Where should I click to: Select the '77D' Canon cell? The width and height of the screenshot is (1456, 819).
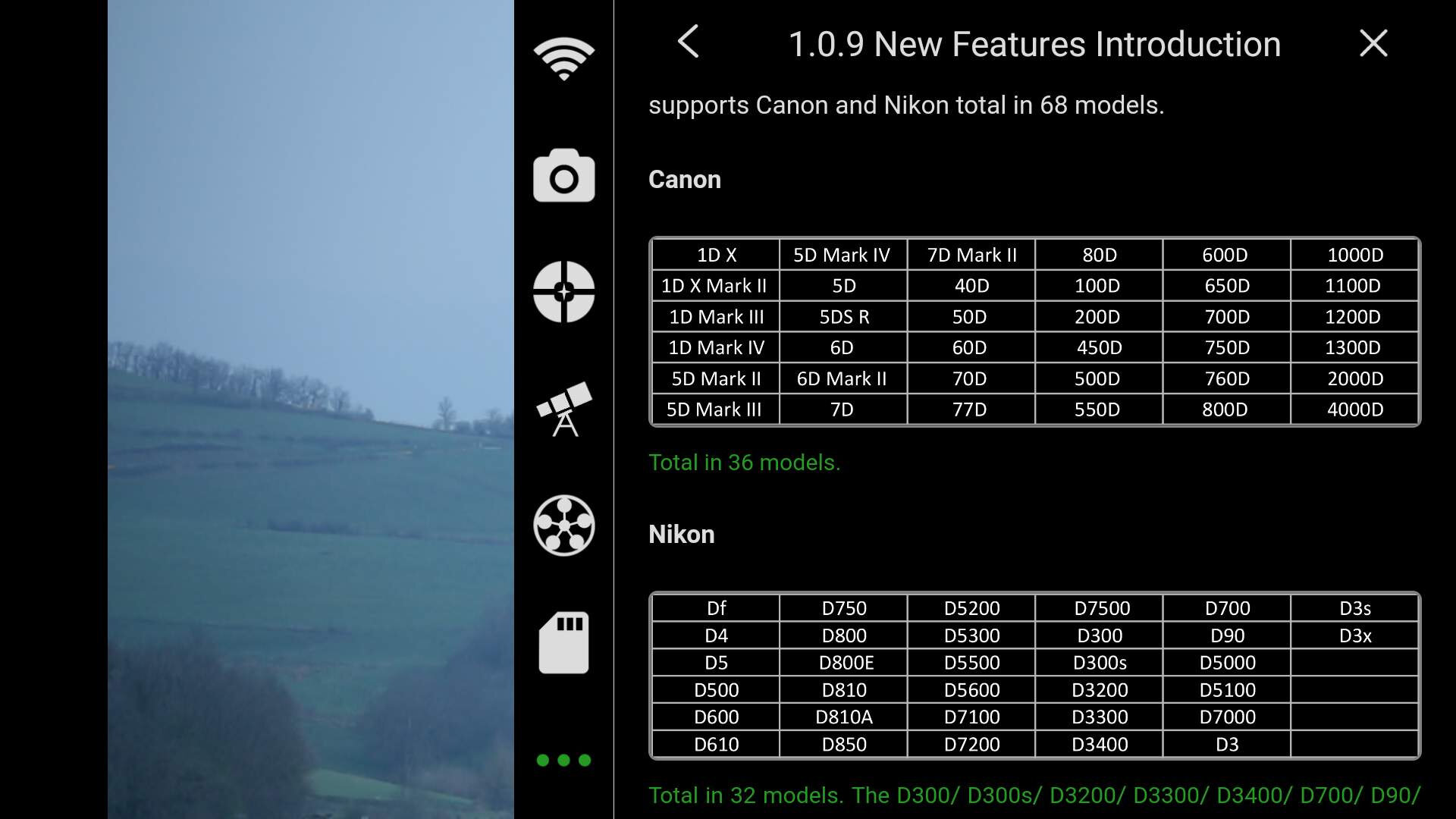click(x=971, y=409)
